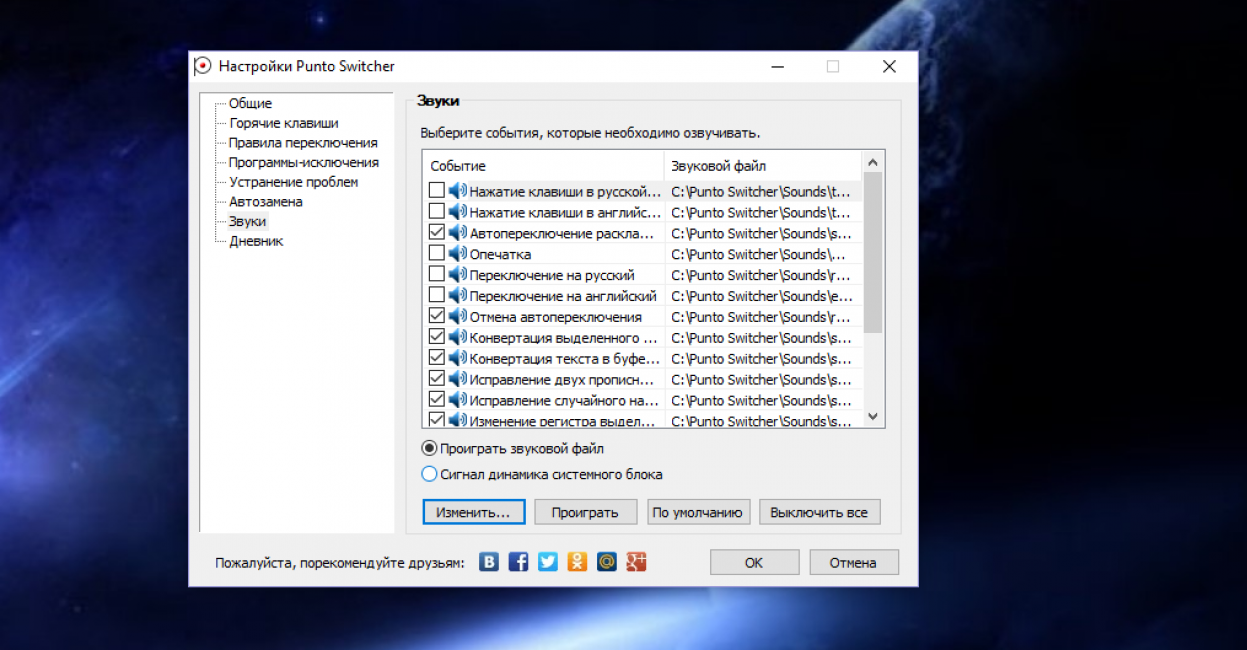Click the Изменить... button
This screenshot has width=1247, height=650.
point(473,512)
